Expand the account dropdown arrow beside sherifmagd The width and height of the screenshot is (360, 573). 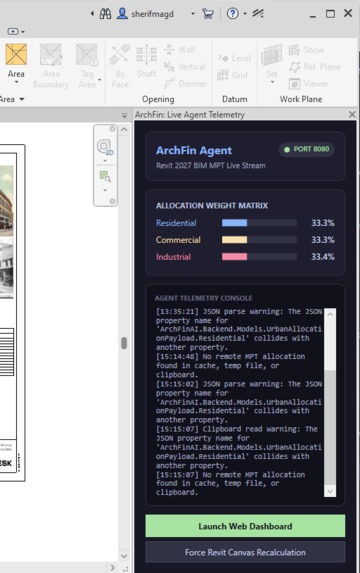coord(193,14)
